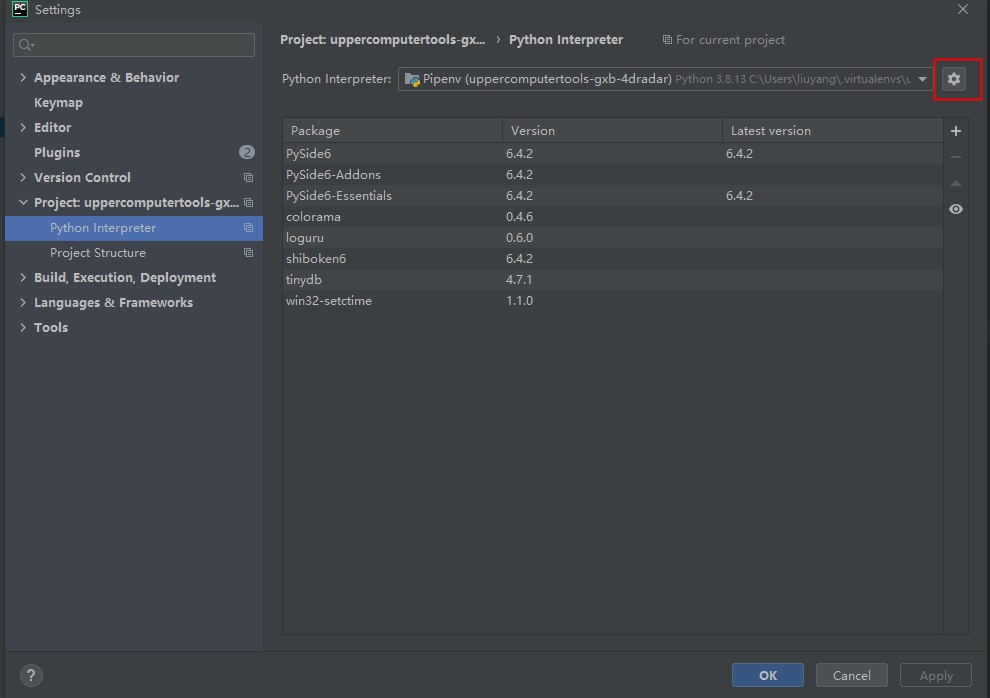990x698 pixels.
Task: Click latest version 6.4.2 in PySide6-Essentials row
Action: [x=739, y=196]
